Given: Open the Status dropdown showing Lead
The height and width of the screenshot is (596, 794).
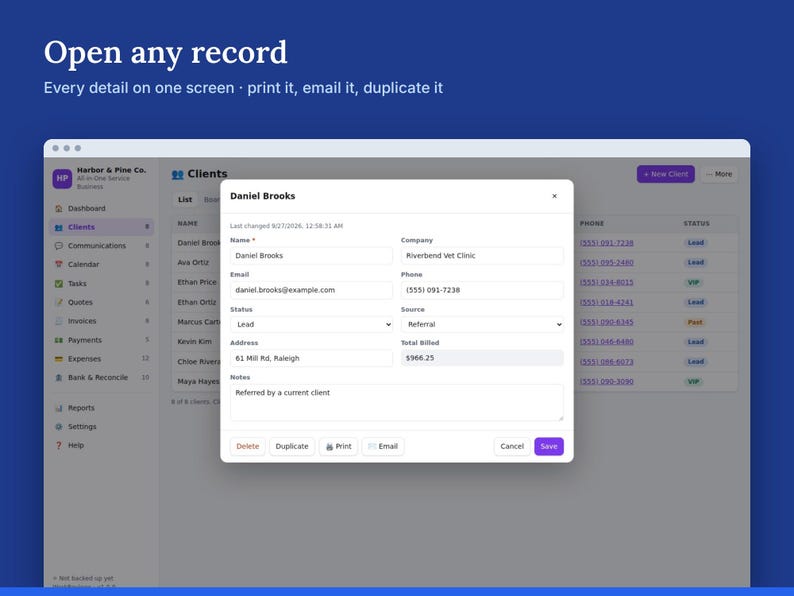Looking at the screenshot, I should coord(311,324).
